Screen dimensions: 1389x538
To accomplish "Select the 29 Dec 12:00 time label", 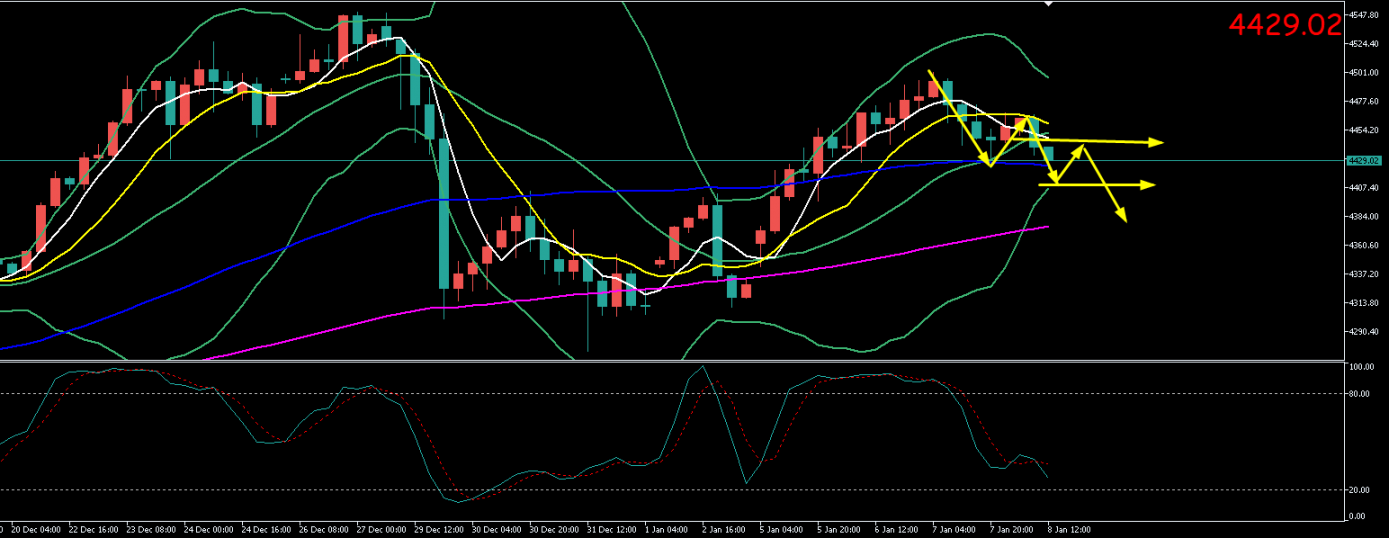I will click(438, 528).
